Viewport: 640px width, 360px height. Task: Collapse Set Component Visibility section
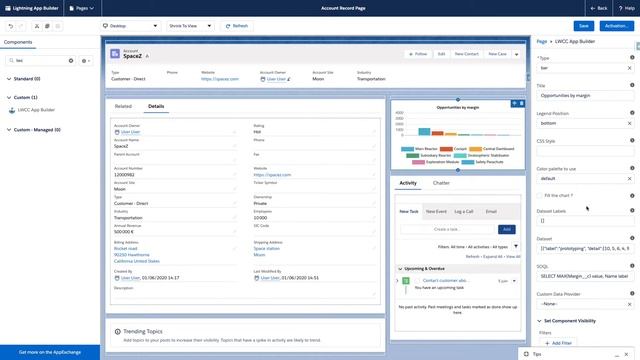tap(539, 321)
